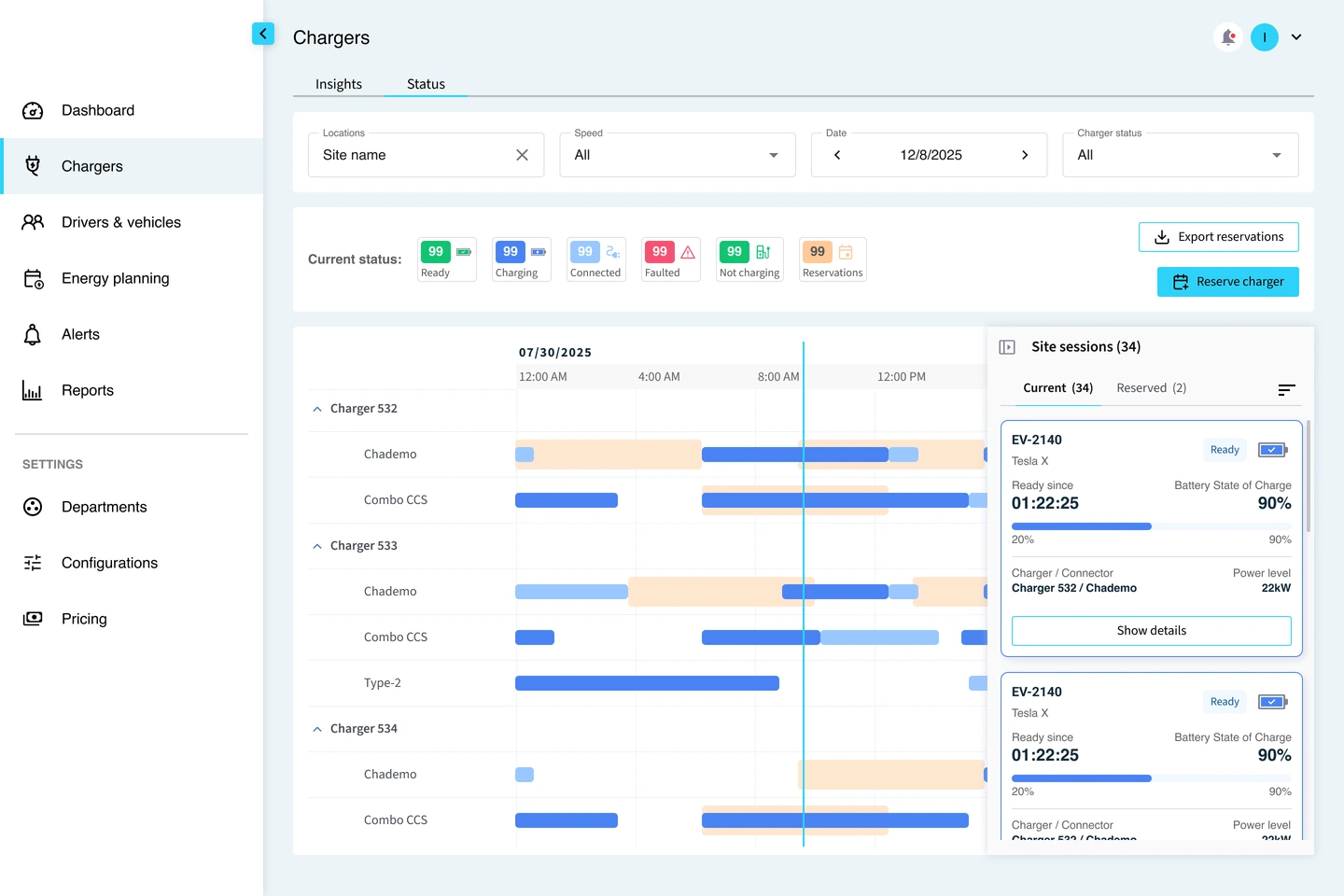Screen dimensions: 1344x896
Task: Filter by Connected status badge
Action: (595, 259)
